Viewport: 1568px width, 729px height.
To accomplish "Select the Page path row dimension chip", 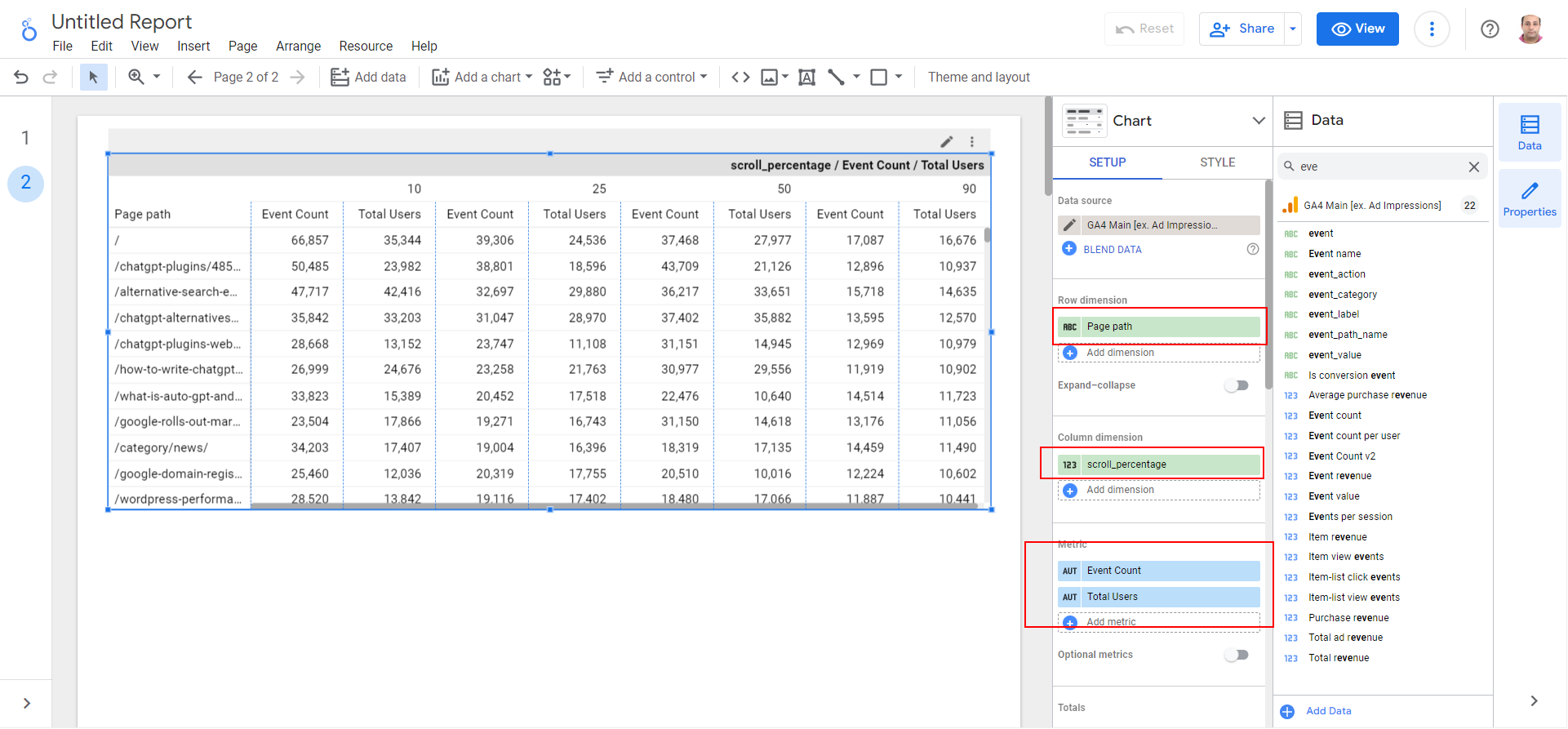I will pos(1159,327).
